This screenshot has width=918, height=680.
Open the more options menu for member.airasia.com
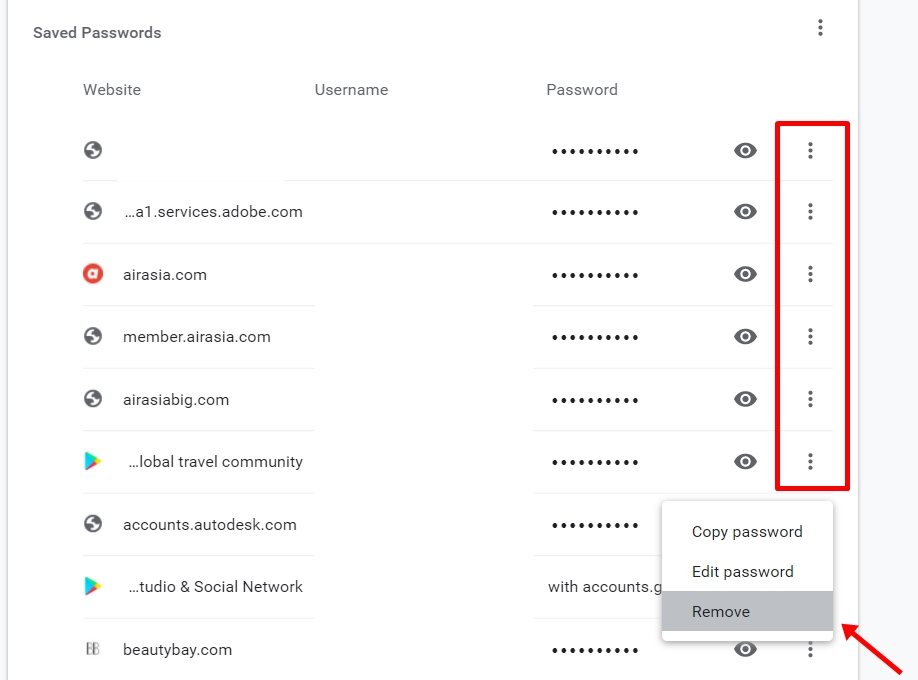[x=810, y=336]
